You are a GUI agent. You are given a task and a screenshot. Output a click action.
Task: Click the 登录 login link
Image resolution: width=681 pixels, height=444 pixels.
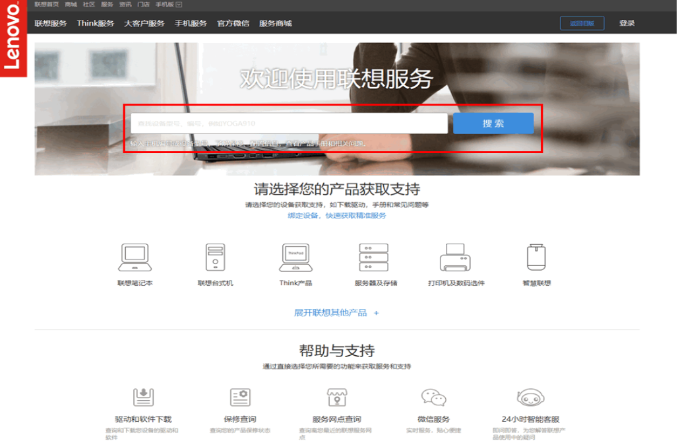pyautogui.click(x=627, y=23)
